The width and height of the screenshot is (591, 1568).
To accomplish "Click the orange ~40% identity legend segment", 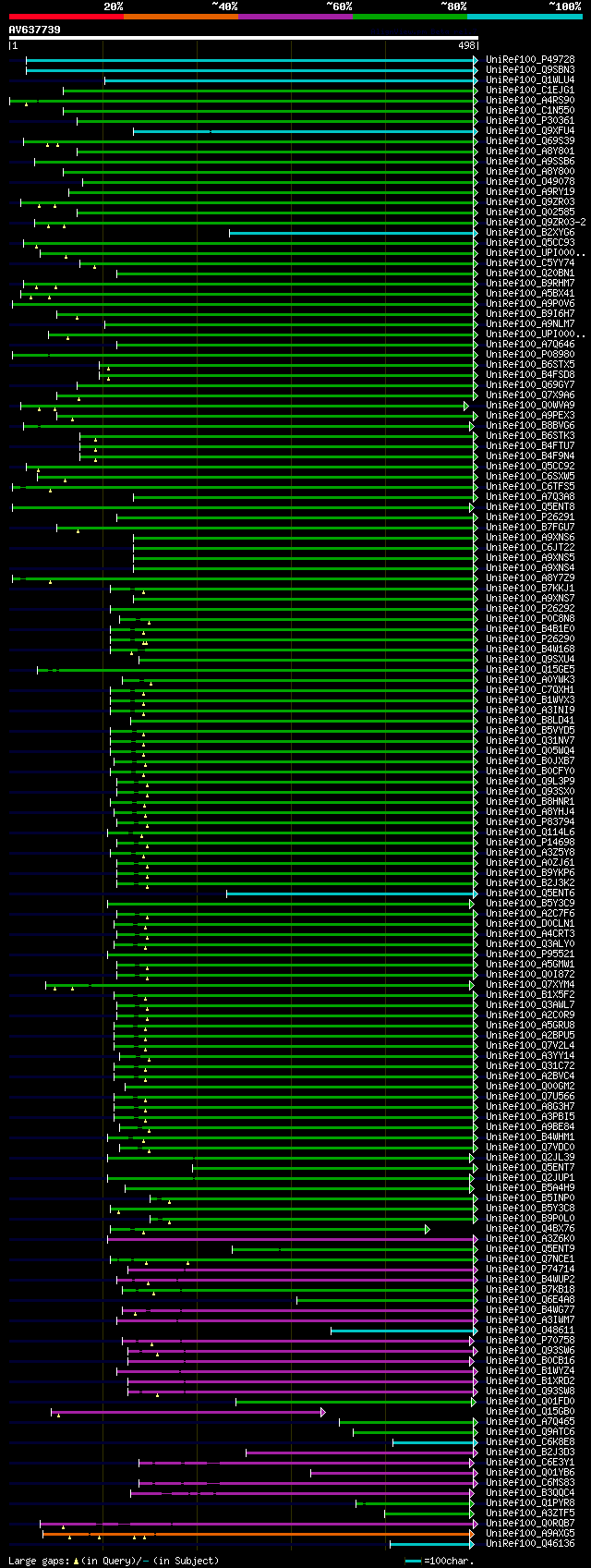I will tap(180, 17).
